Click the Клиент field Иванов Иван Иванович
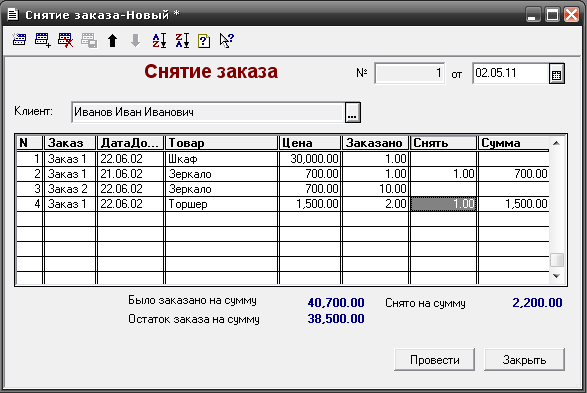The height and width of the screenshot is (393, 587). tap(208, 112)
